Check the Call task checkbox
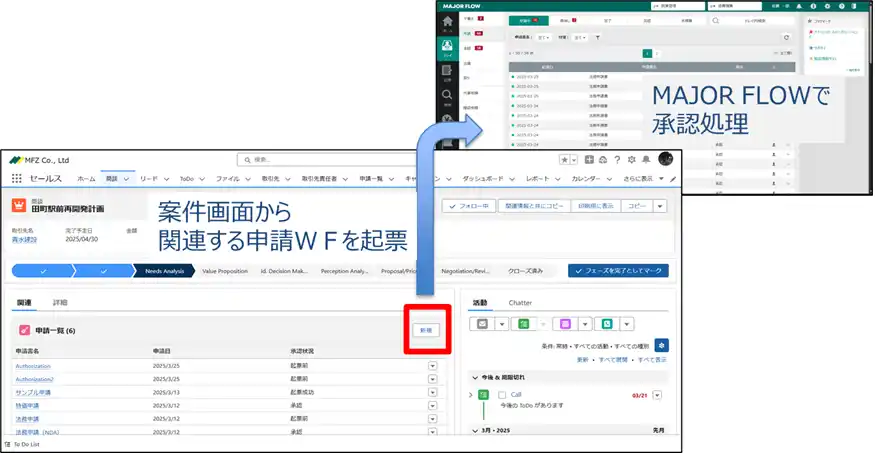The width and height of the screenshot is (875, 453). tap(502, 395)
